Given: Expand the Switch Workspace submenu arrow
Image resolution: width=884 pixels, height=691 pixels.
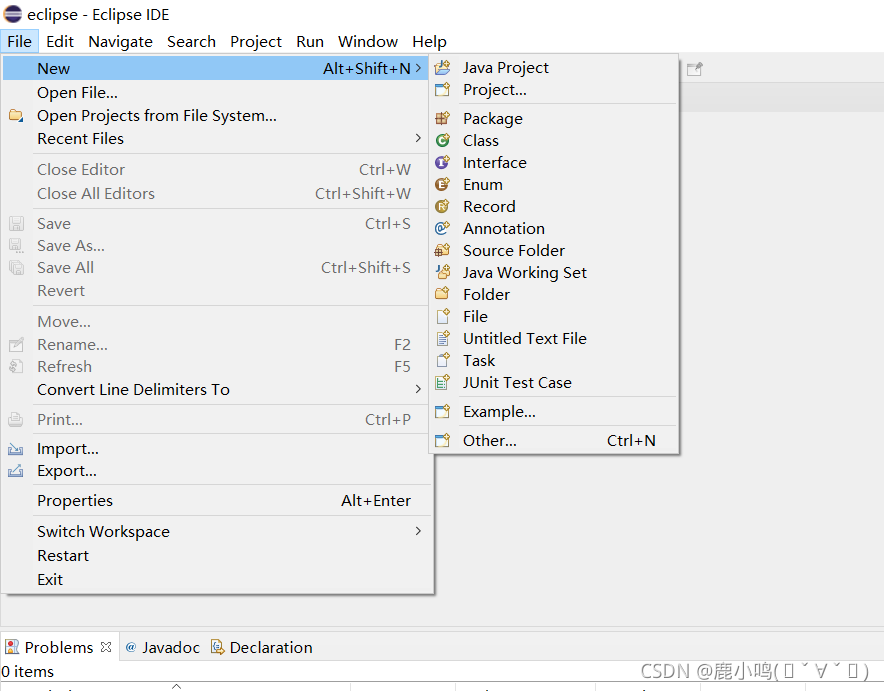Looking at the screenshot, I should (418, 531).
